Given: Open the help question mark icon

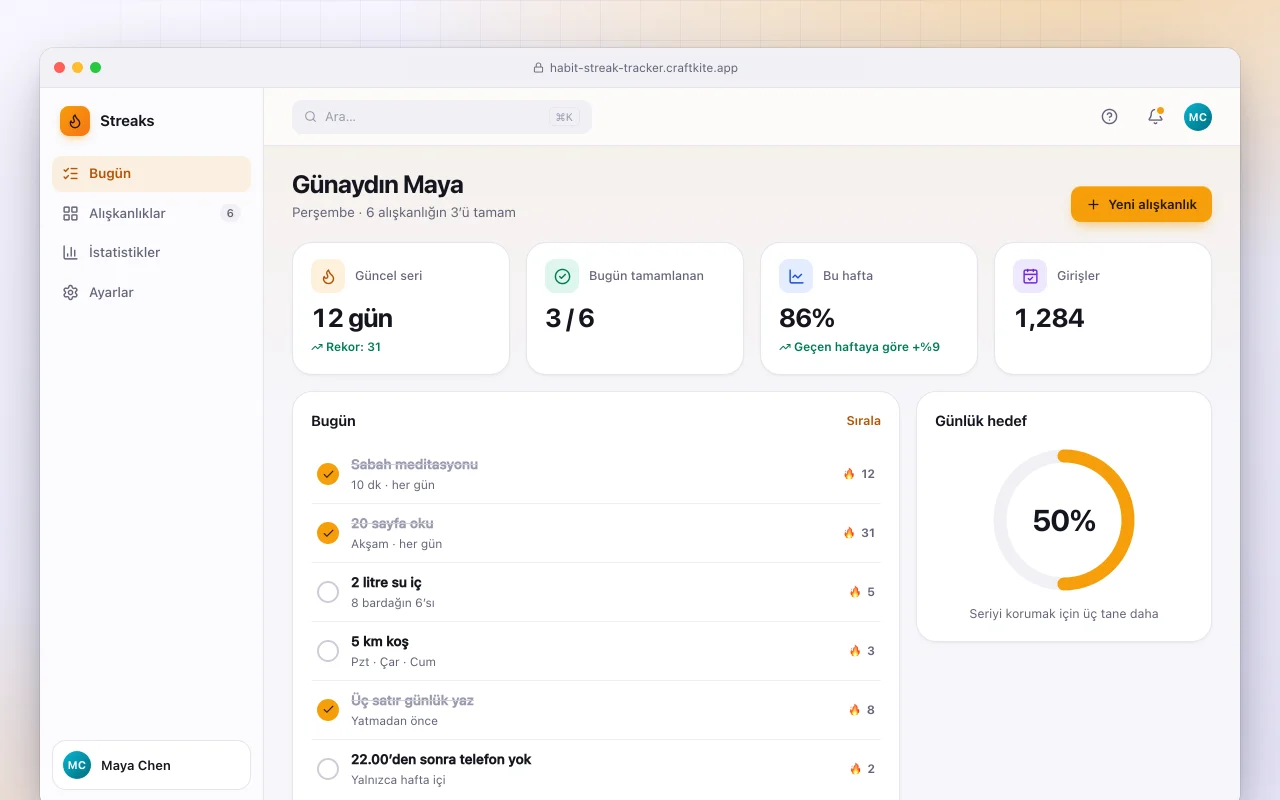Looking at the screenshot, I should point(1109,116).
